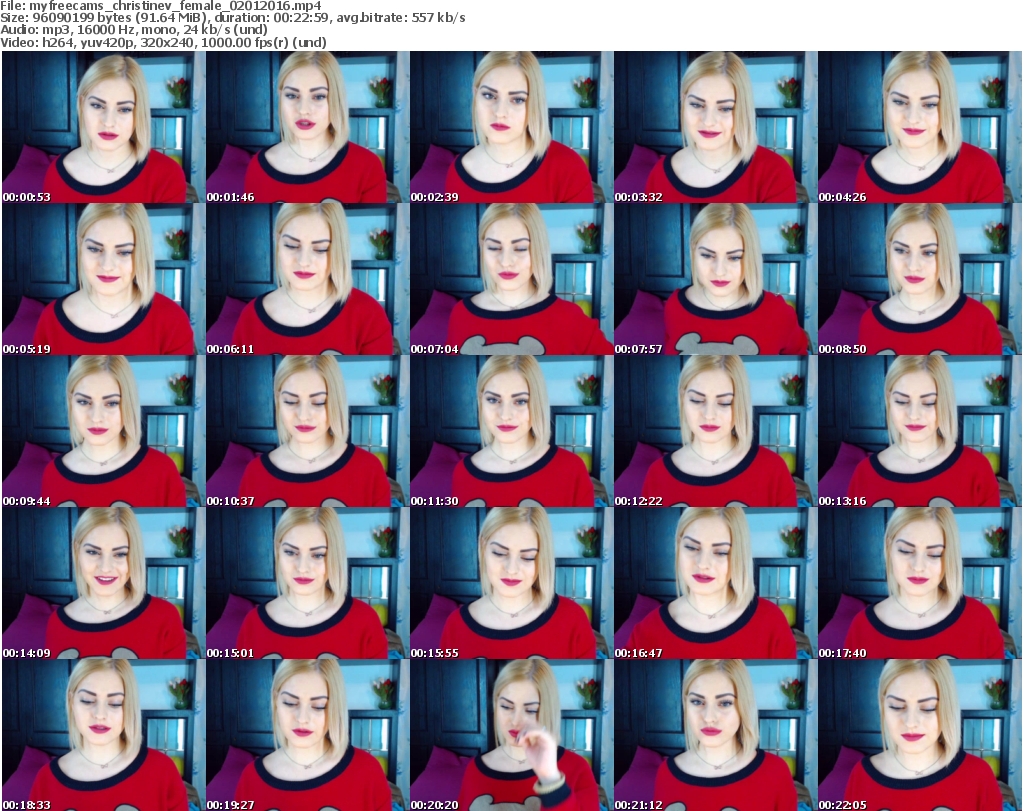1024x811 pixels.
Task: Click the thumbnail timestamped 00:21:12
Action: pos(715,735)
